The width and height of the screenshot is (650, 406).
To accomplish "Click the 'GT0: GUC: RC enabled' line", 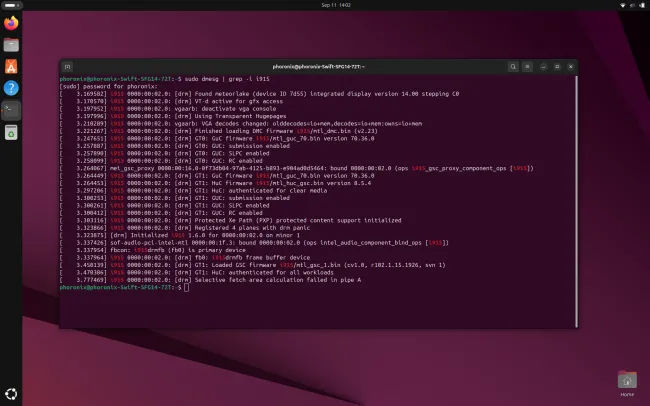I will (161, 161).
